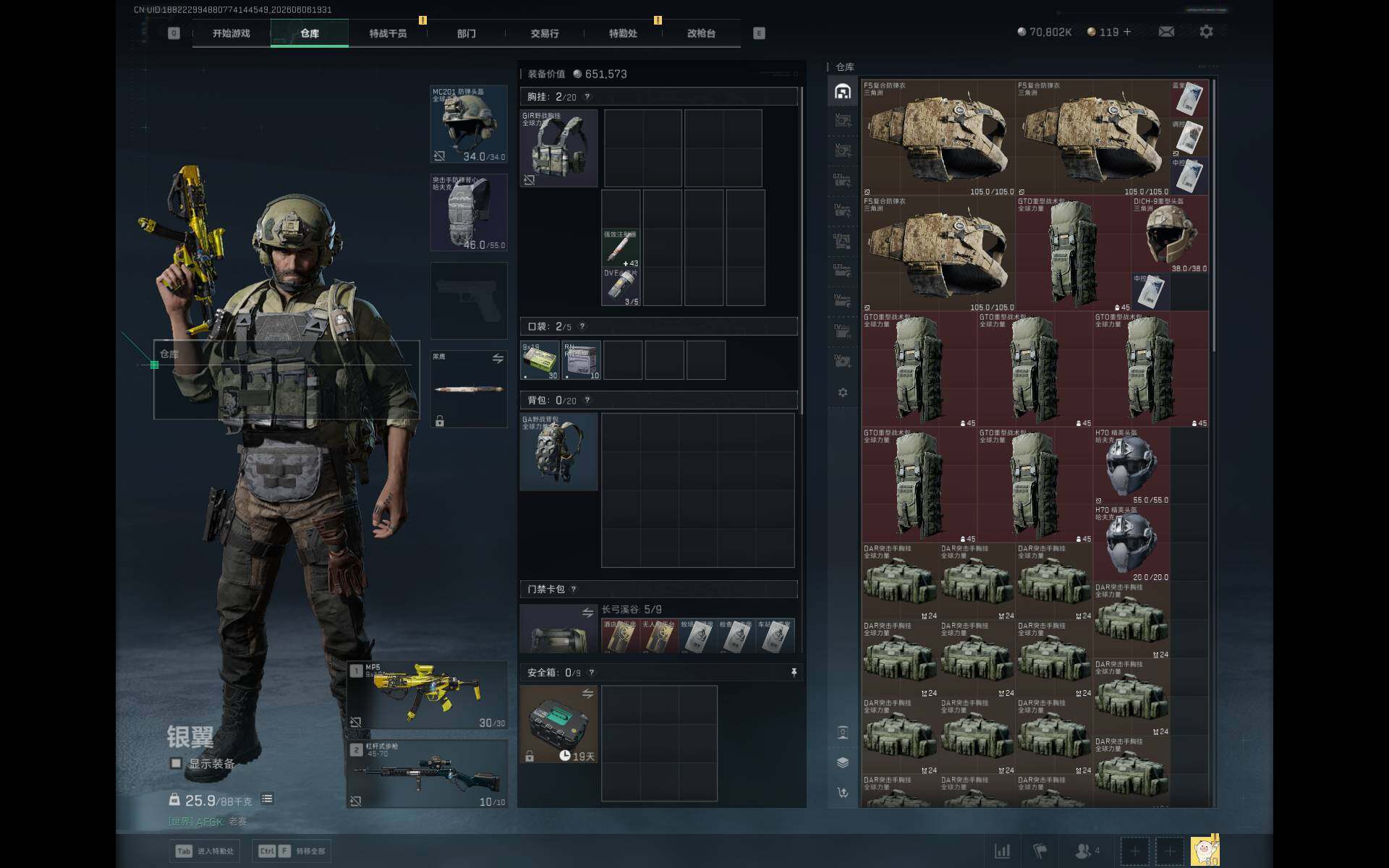Toggle the 显示装备 checkbox
The image size is (1389, 868).
[x=176, y=763]
